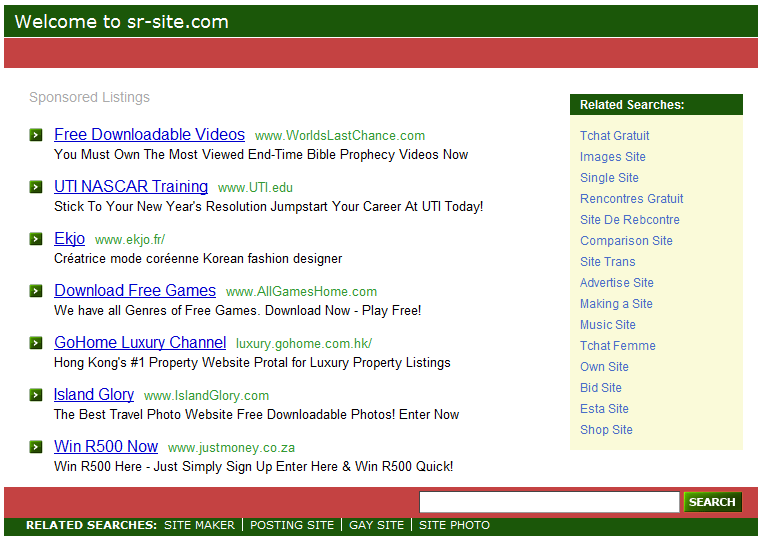This screenshot has height=540, width=763.
Task: Open the Island Glory link
Action: (x=94, y=395)
